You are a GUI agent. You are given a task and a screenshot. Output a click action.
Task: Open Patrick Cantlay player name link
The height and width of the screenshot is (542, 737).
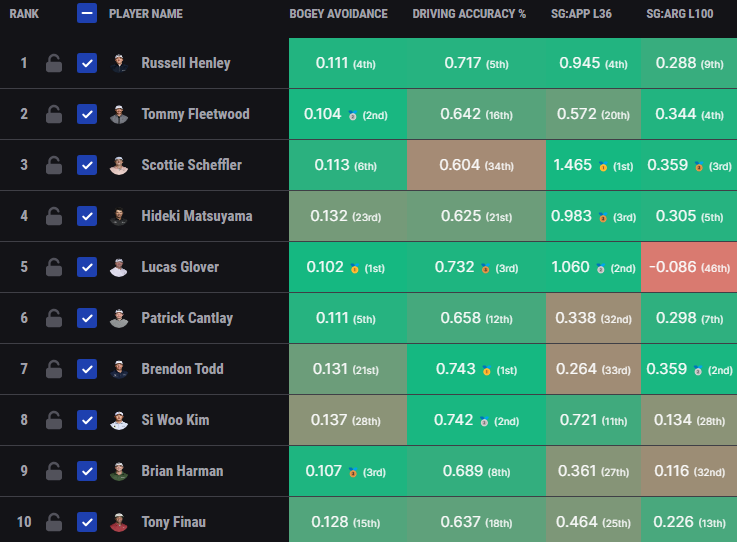pyautogui.click(x=187, y=318)
